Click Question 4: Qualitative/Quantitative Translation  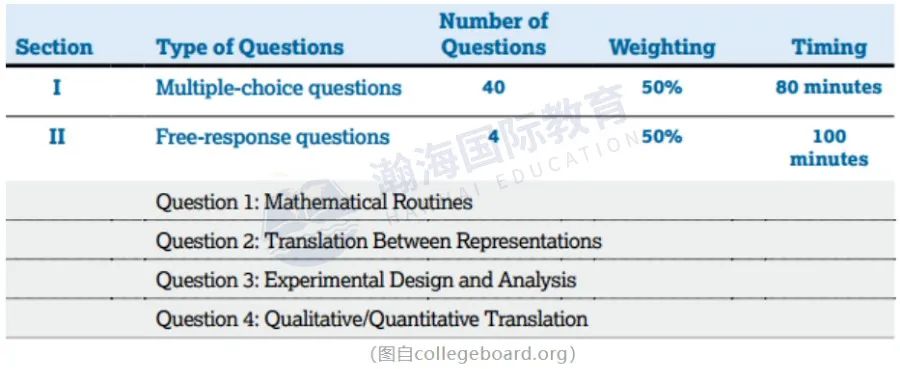point(372,319)
